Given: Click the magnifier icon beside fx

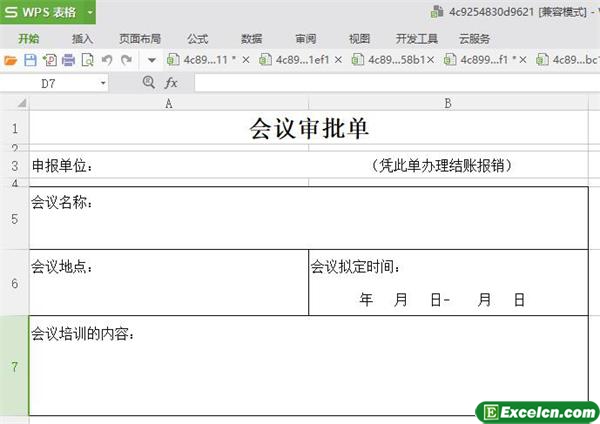Looking at the screenshot, I should 149,83.
